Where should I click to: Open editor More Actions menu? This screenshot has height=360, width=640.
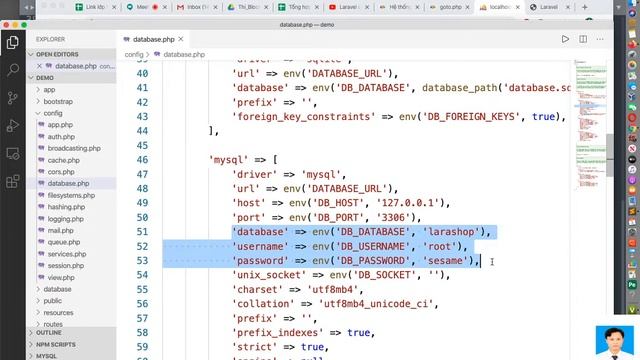[600, 39]
